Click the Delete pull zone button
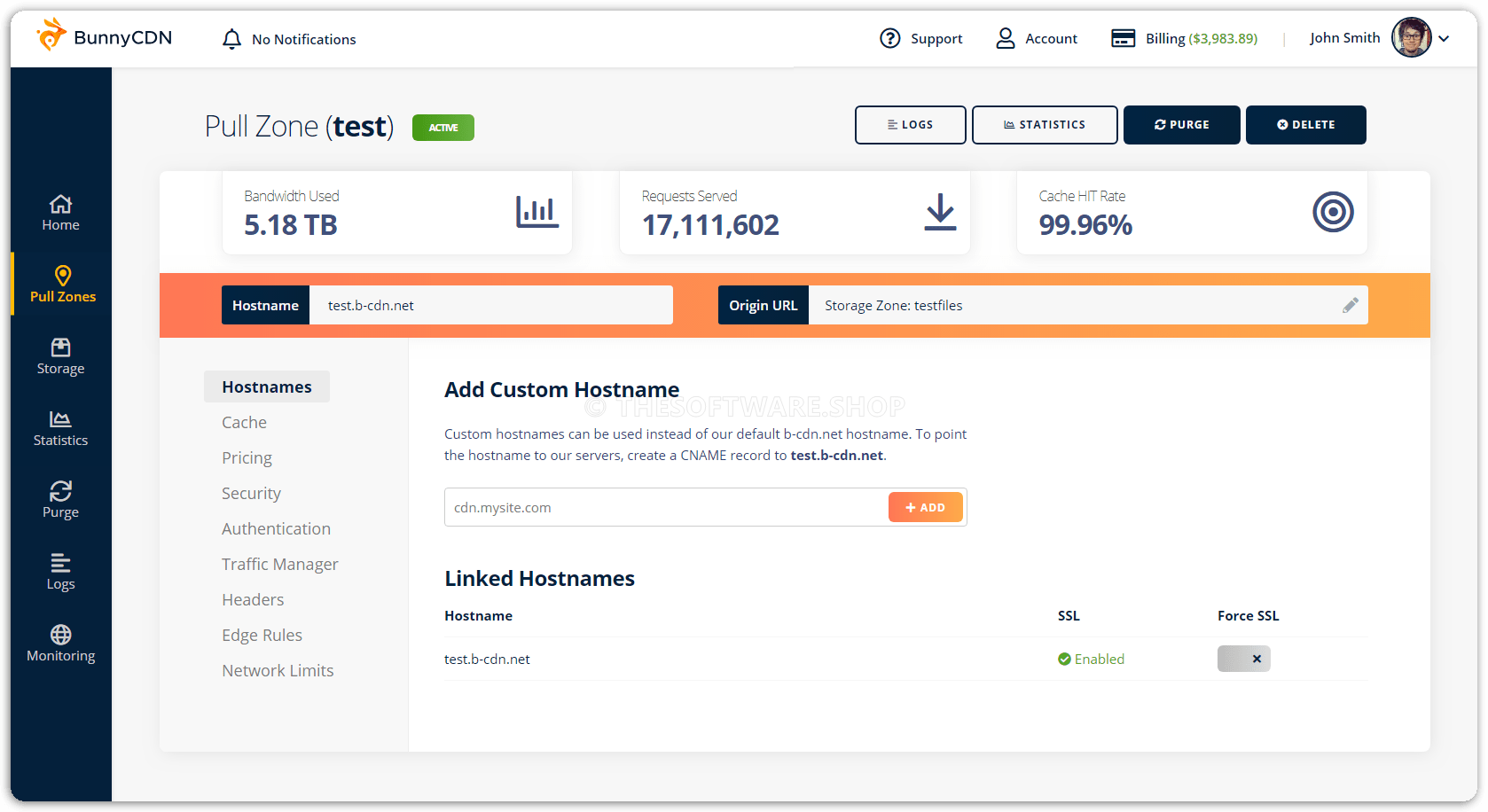Screen dimensions: 1488x812 1305,125
